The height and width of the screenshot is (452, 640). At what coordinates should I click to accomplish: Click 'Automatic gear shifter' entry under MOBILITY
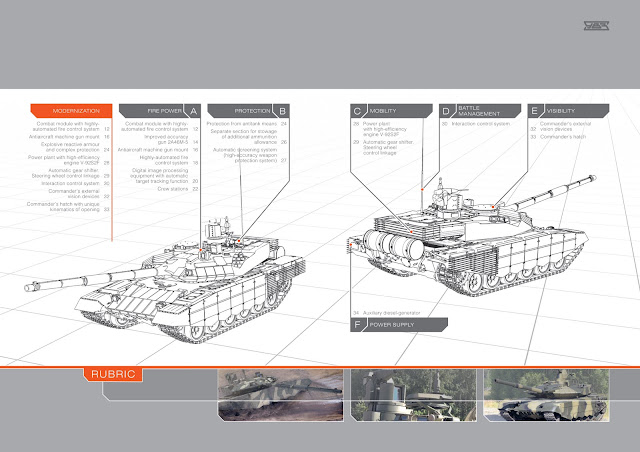pos(383,147)
